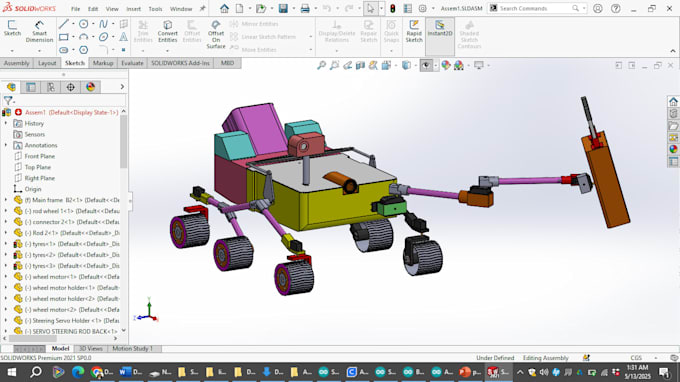Open Circle tool dropdown arrow
The width and height of the screenshot is (680, 382).
[93, 24]
